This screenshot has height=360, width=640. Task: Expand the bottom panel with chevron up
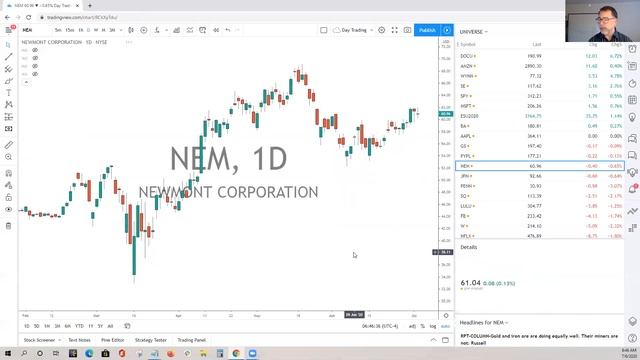(433, 340)
